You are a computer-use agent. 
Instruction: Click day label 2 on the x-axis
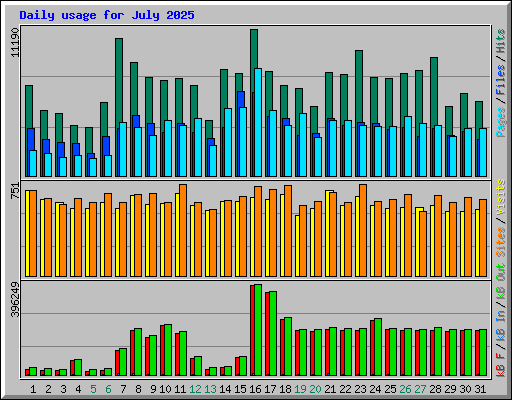click(48, 389)
